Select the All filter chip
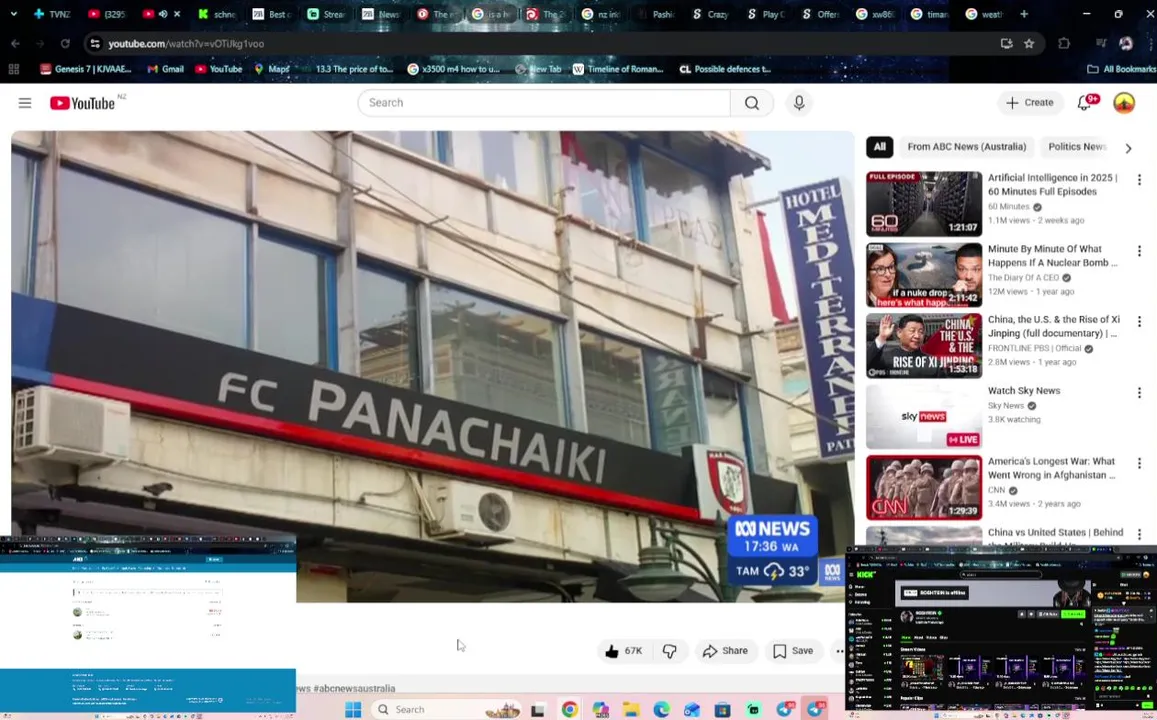This screenshot has width=1157, height=720. (880, 147)
